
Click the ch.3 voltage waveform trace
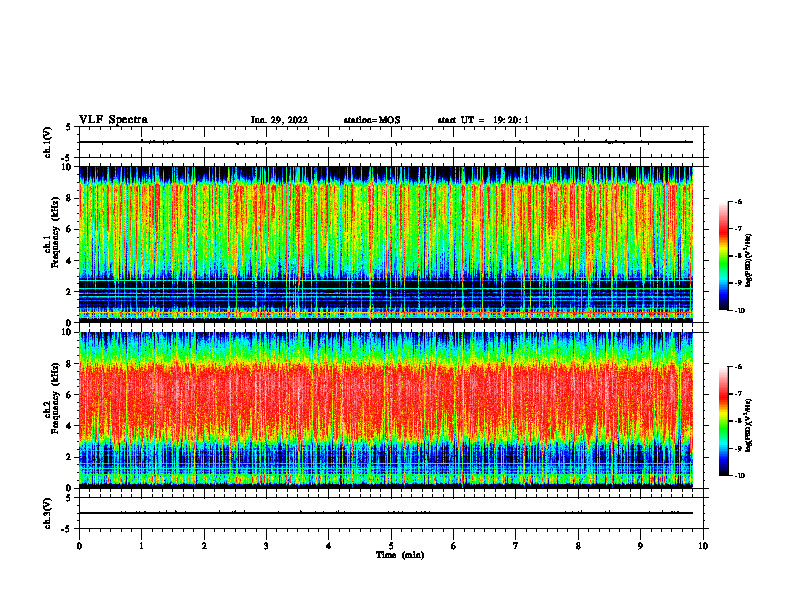click(x=386, y=513)
